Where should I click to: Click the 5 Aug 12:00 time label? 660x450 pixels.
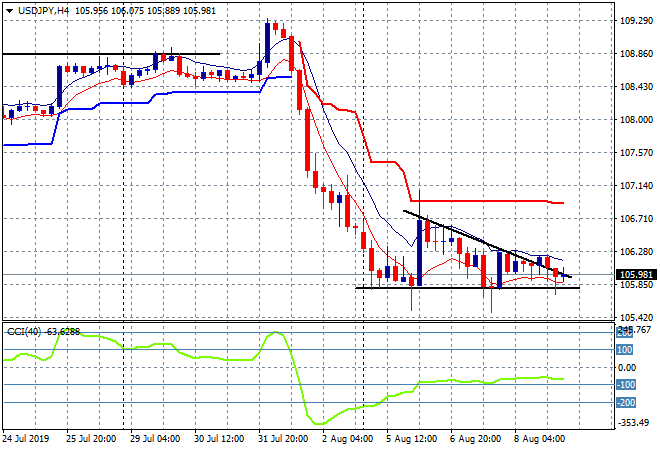[x=412, y=438]
